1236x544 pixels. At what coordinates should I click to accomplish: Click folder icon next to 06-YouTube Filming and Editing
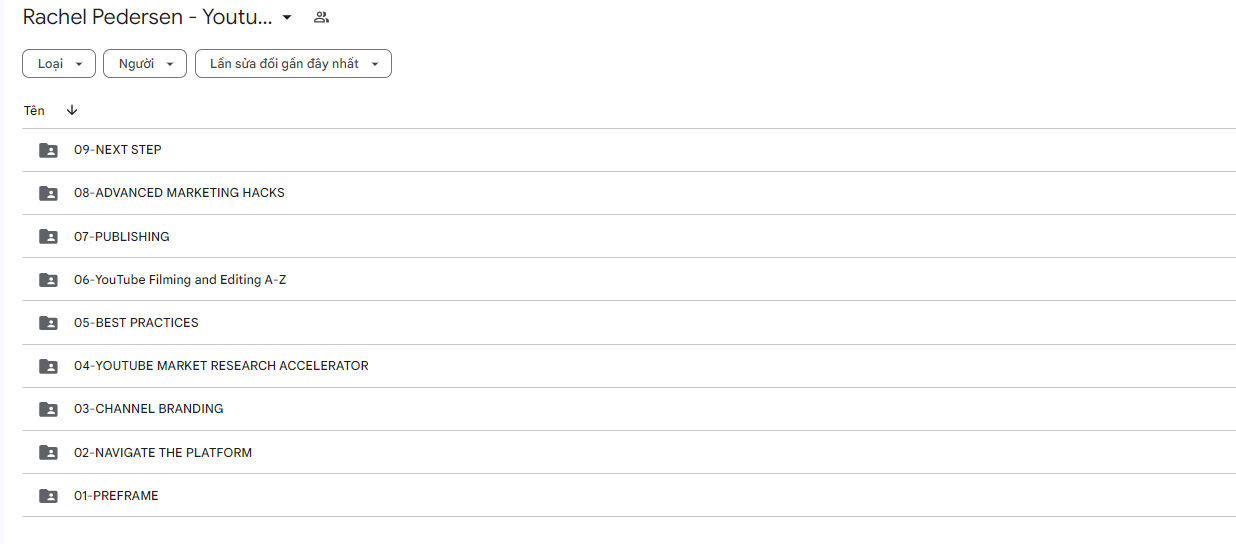[48, 280]
